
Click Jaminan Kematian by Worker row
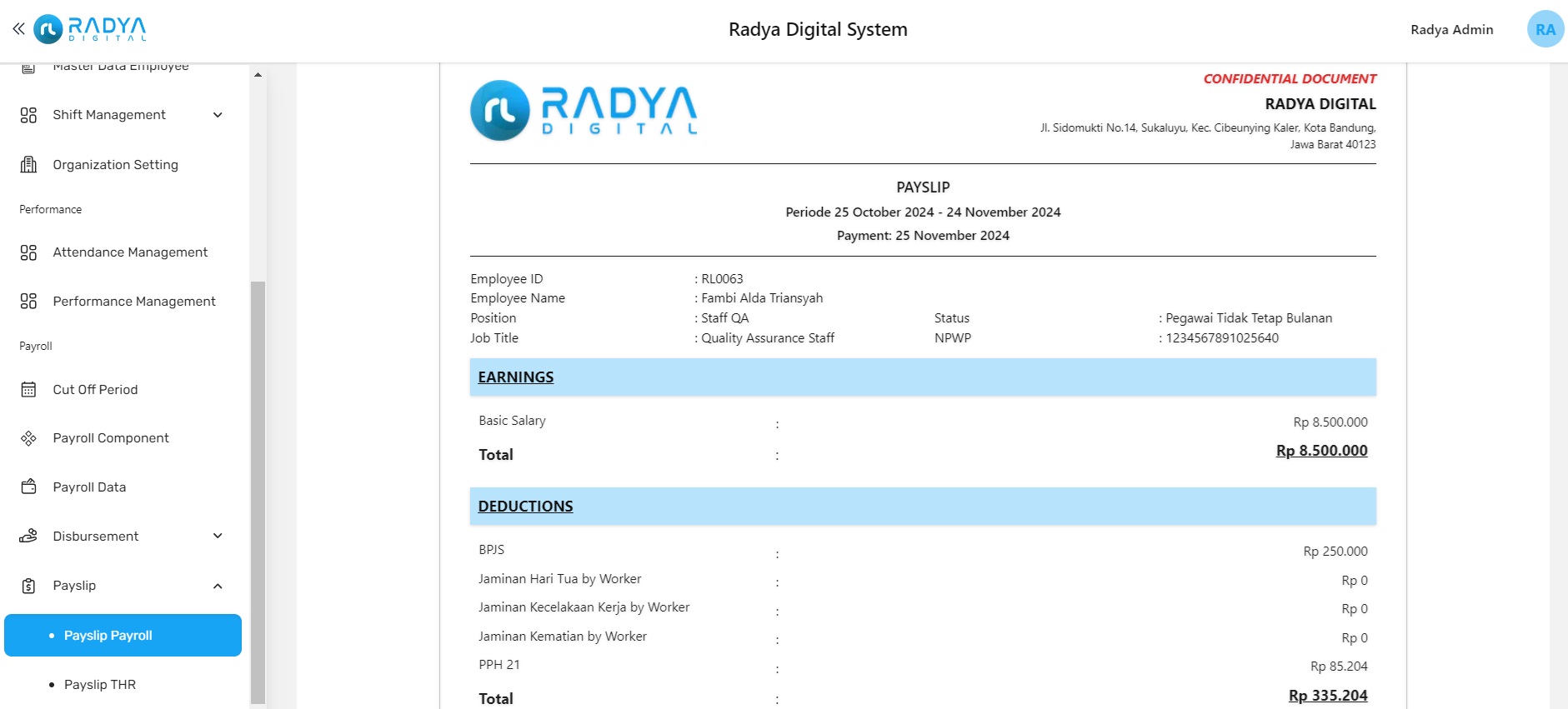(923, 637)
